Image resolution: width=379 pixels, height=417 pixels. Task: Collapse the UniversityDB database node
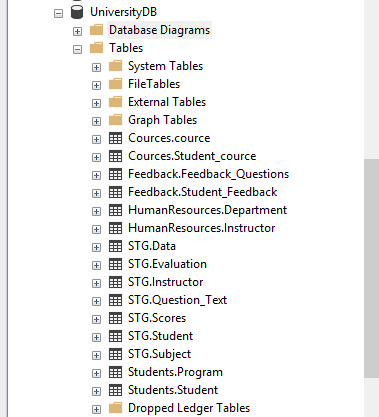click(58, 13)
